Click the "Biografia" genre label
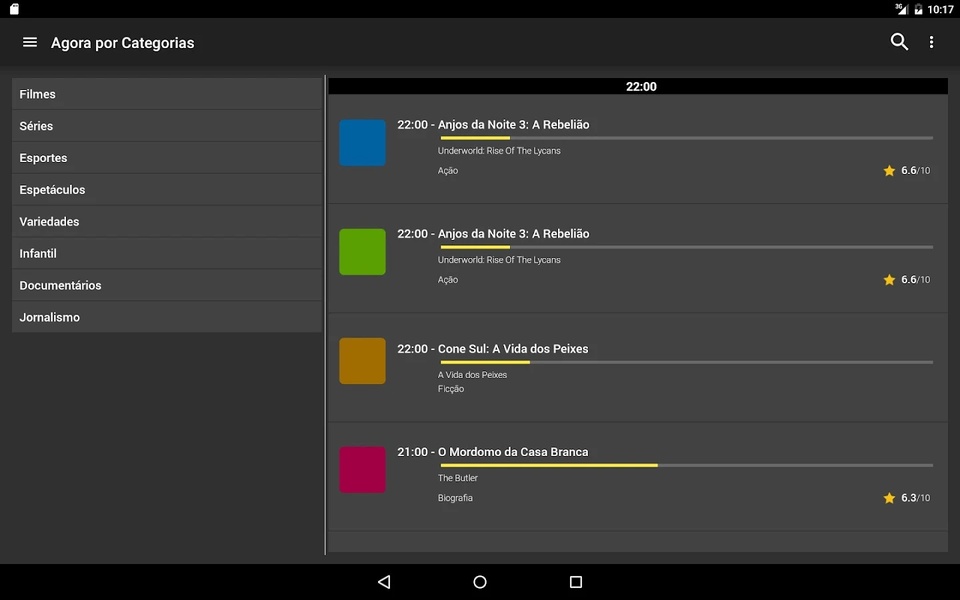960x600 pixels. coord(455,498)
